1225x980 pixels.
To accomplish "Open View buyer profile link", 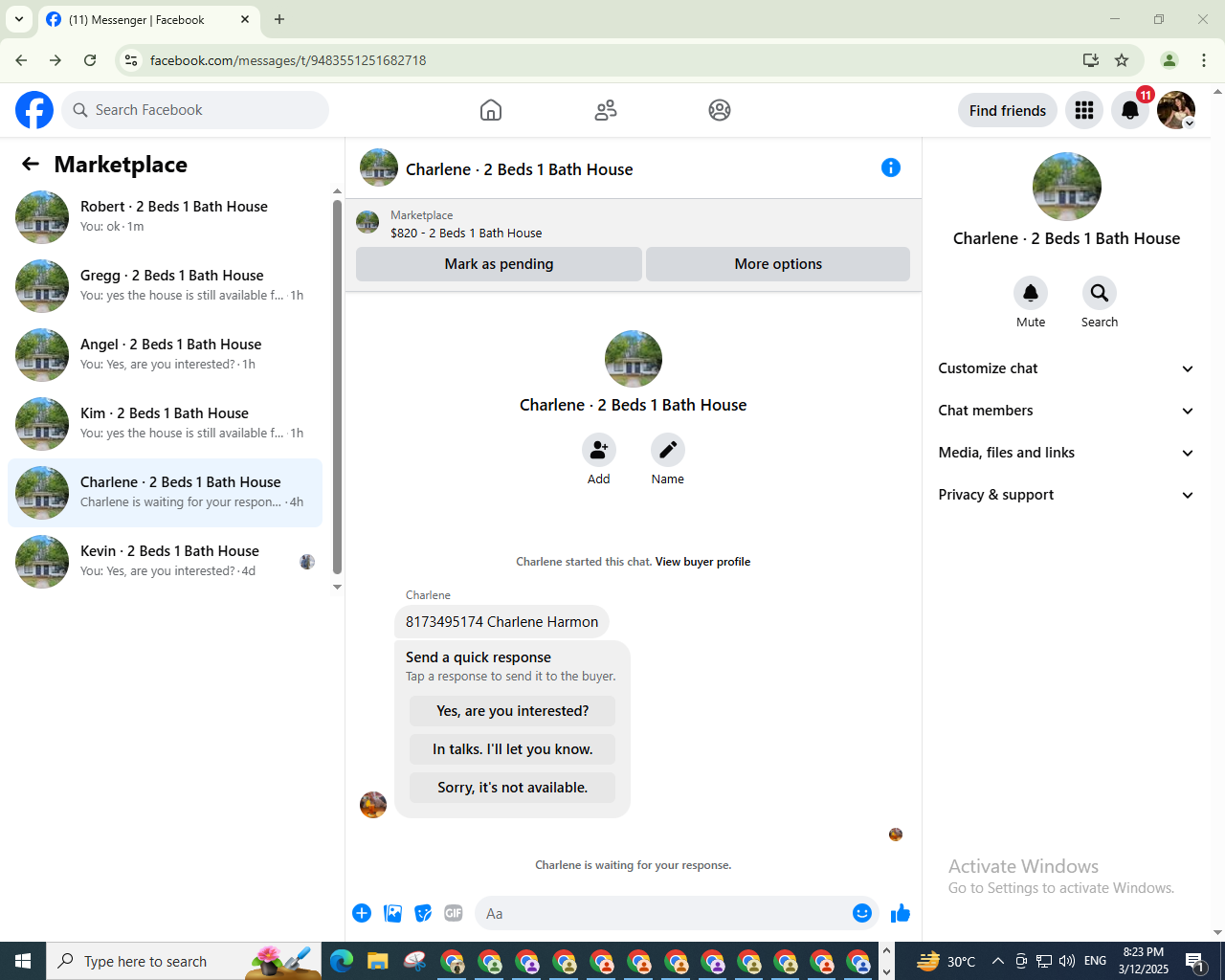I will coord(702,562).
